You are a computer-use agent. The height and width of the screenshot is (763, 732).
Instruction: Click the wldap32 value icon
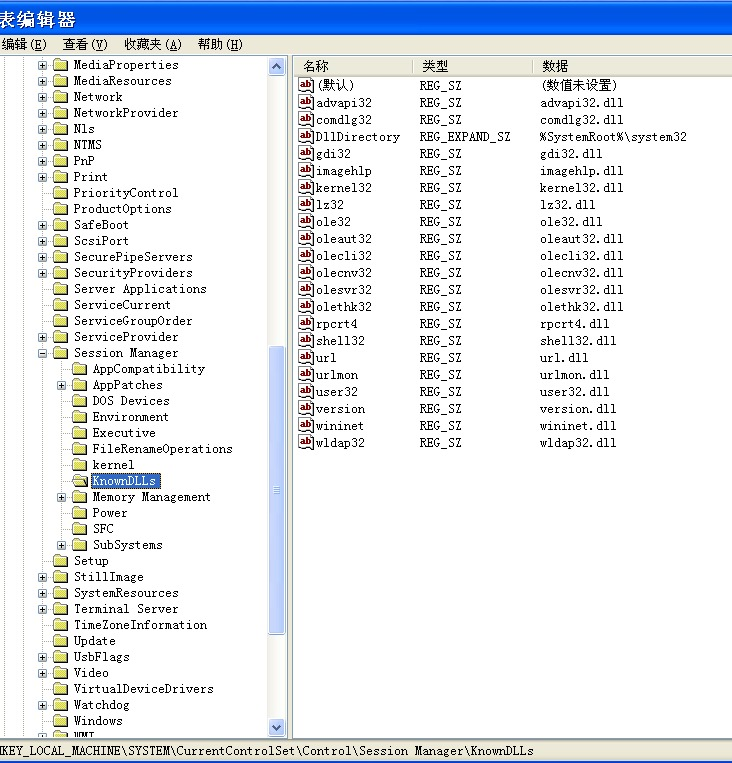tap(306, 442)
